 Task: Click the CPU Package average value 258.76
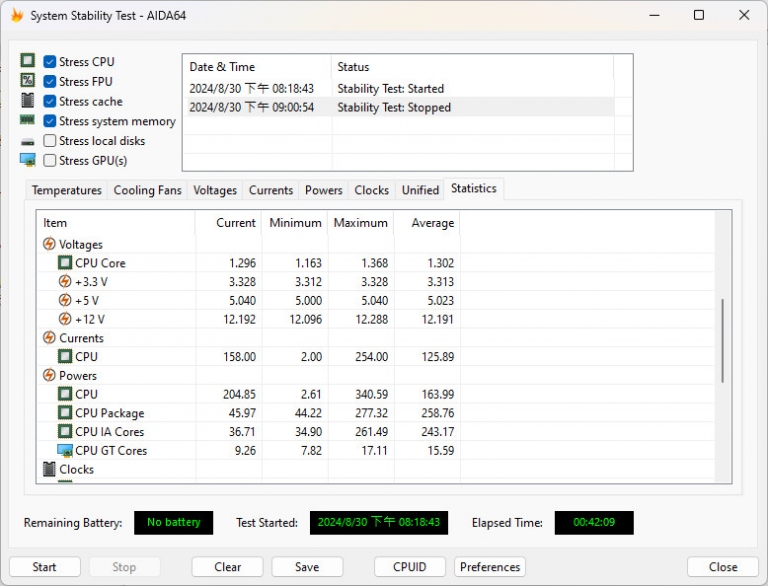click(437, 413)
